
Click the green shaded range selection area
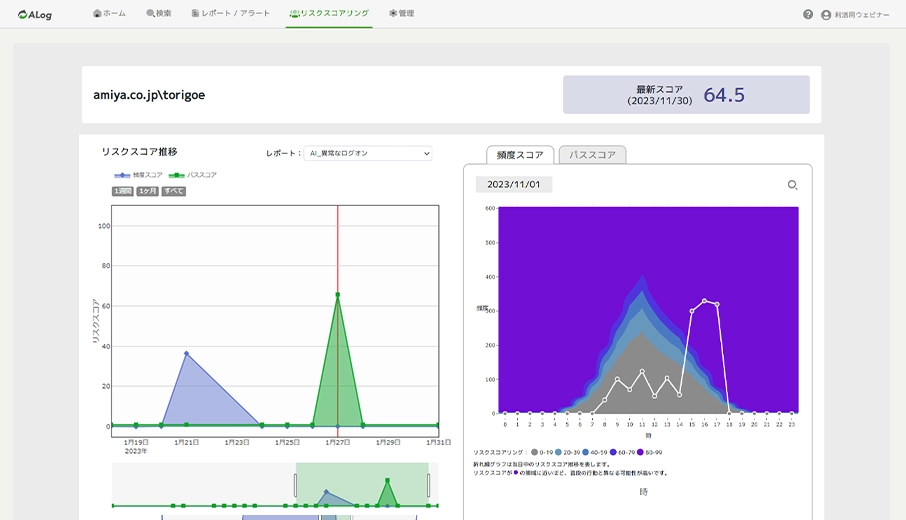coord(362,484)
